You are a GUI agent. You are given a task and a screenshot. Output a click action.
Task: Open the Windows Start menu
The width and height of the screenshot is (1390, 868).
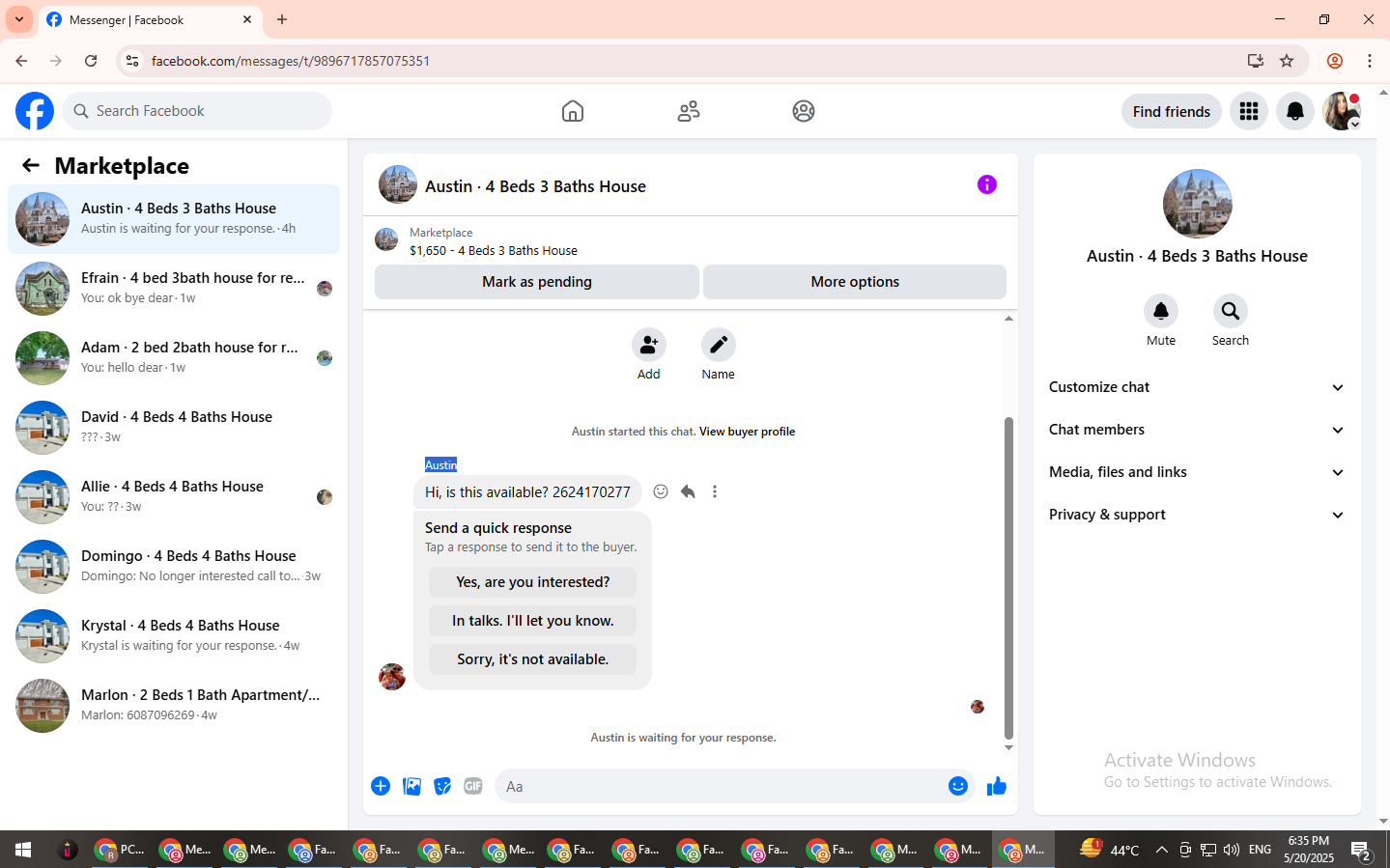point(23,850)
